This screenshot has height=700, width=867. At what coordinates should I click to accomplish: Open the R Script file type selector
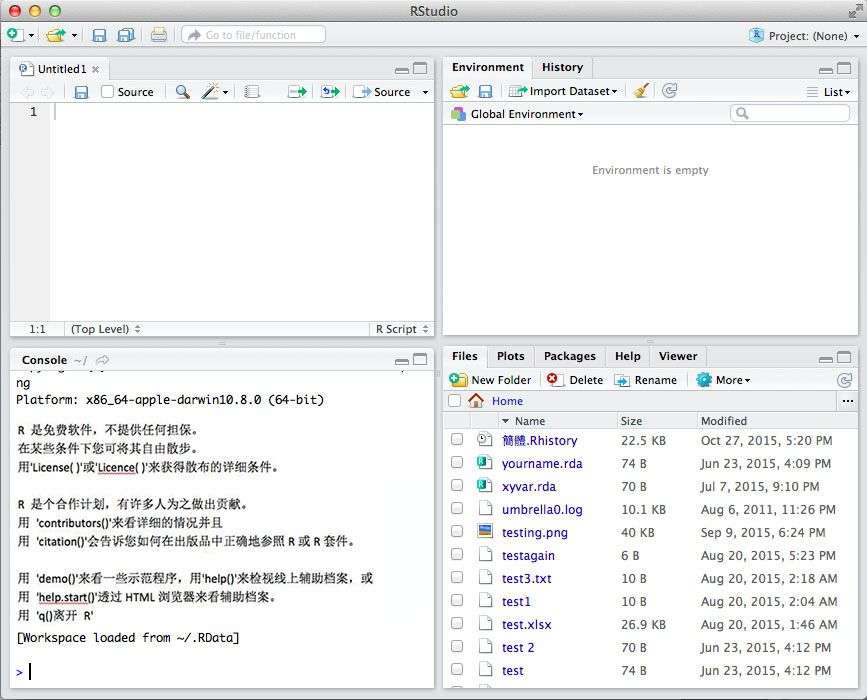(402, 329)
